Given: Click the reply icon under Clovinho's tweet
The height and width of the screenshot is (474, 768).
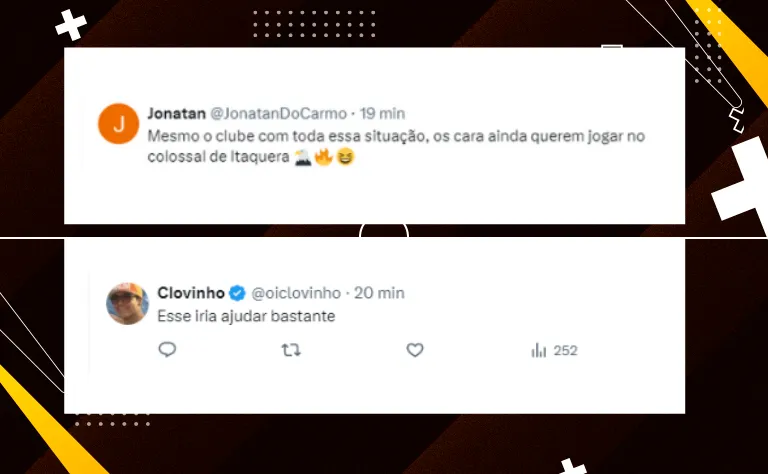Looking at the screenshot, I should (168, 350).
